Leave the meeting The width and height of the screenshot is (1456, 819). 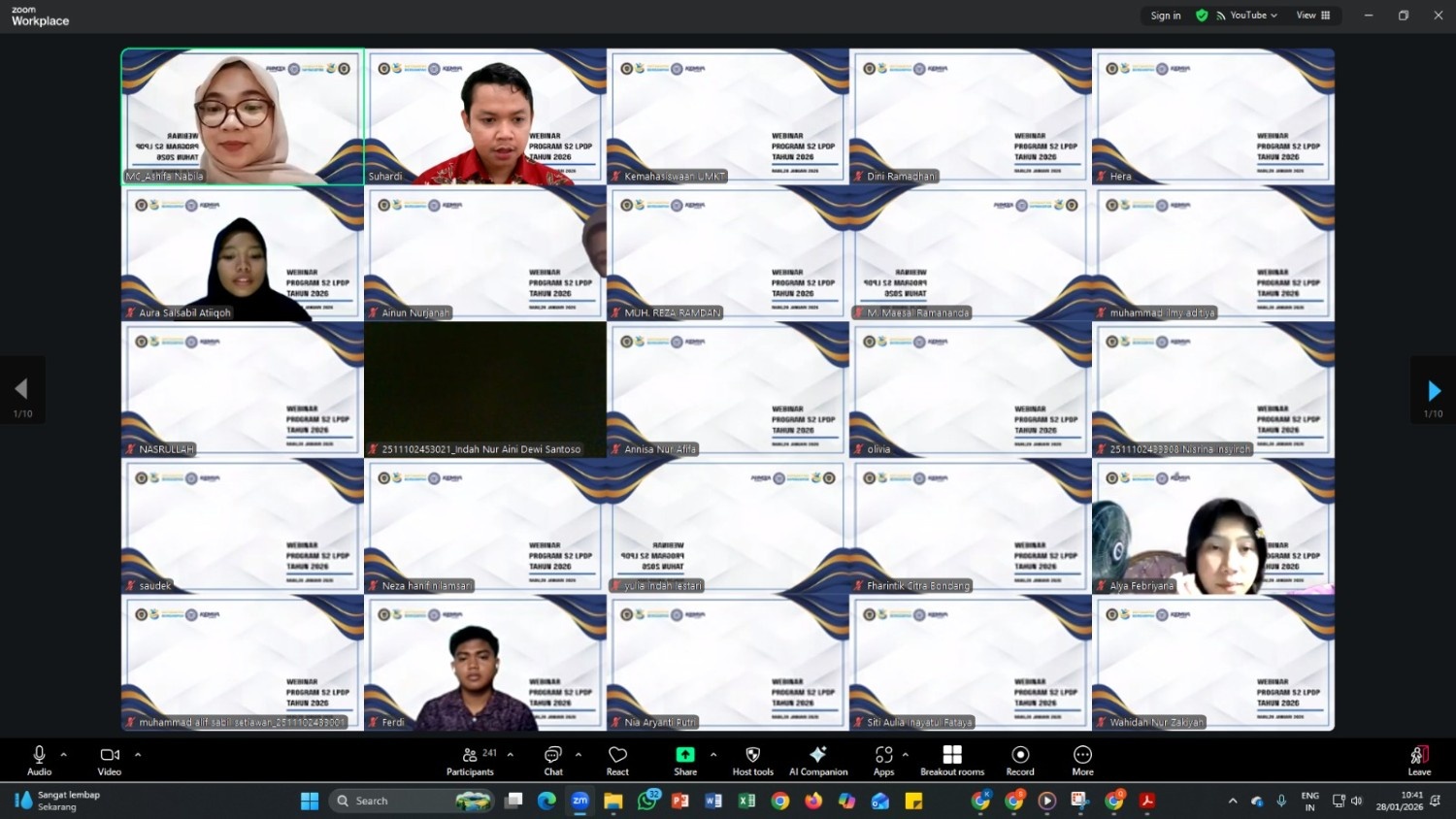(x=1419, y=760)
